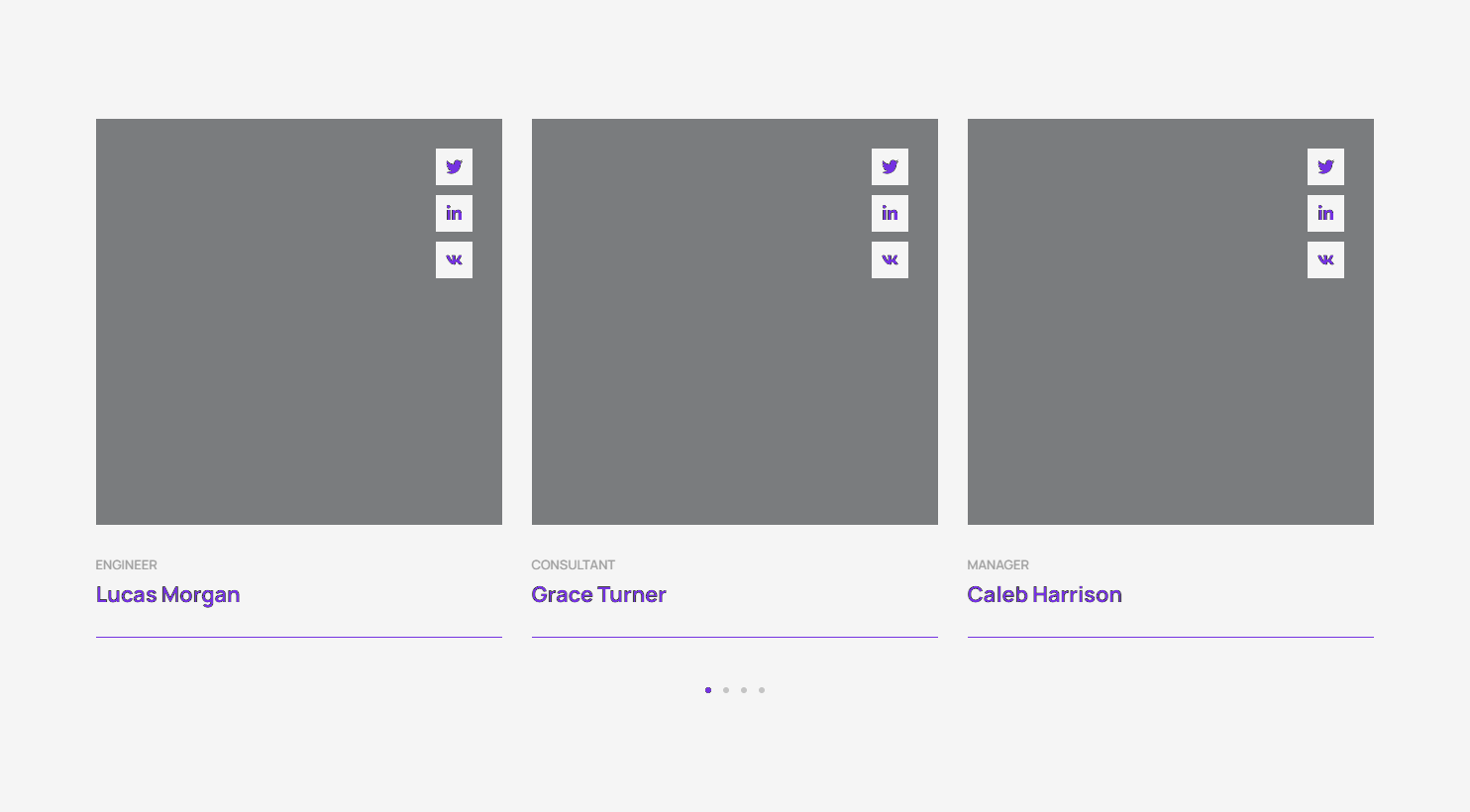This screenshot has width=1470, height=812.
Task: Open Lucas Morgan's LinkedIn profile icon
Action: coord(454,213)
